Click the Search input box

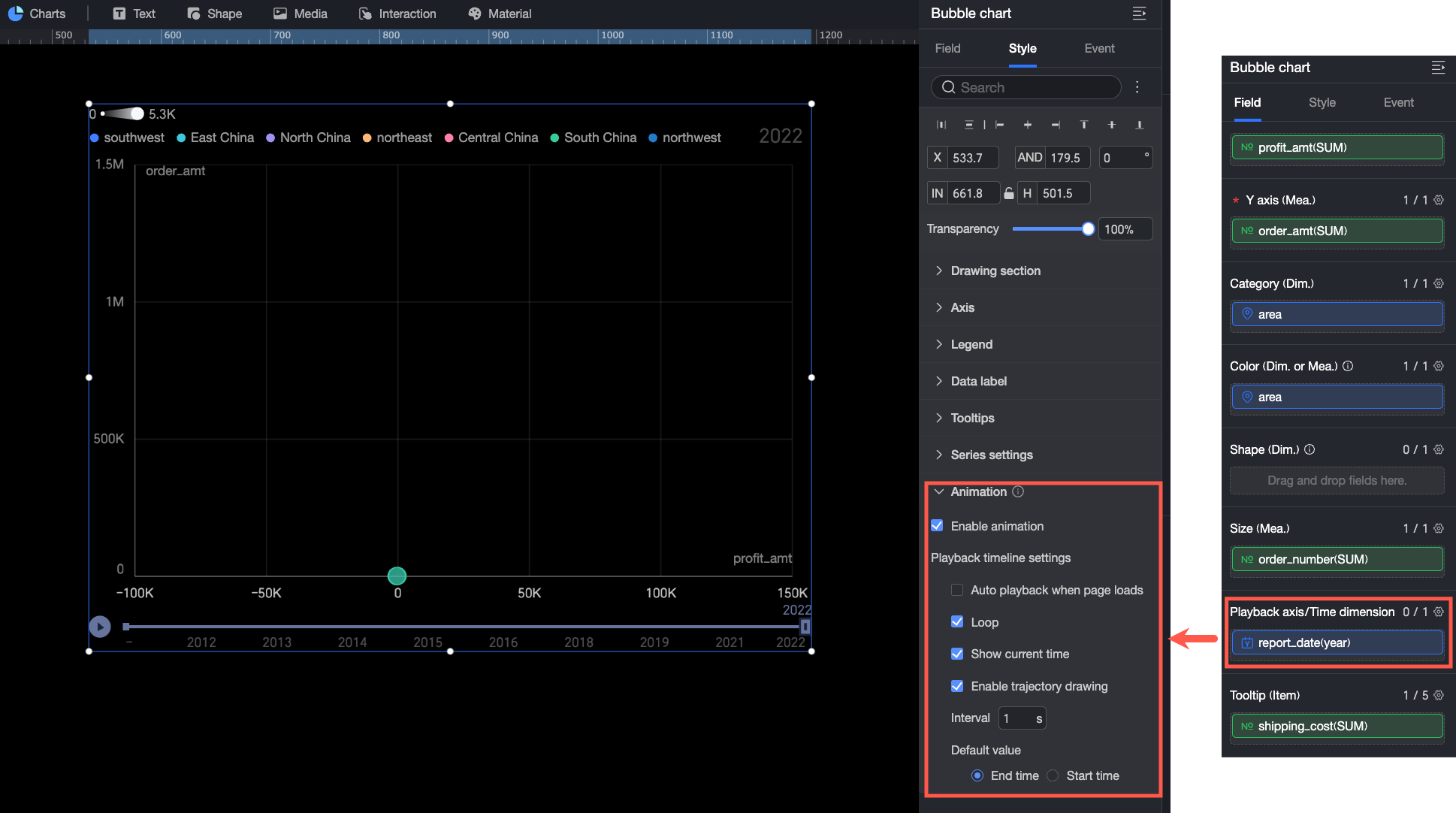click(1026, 87)
